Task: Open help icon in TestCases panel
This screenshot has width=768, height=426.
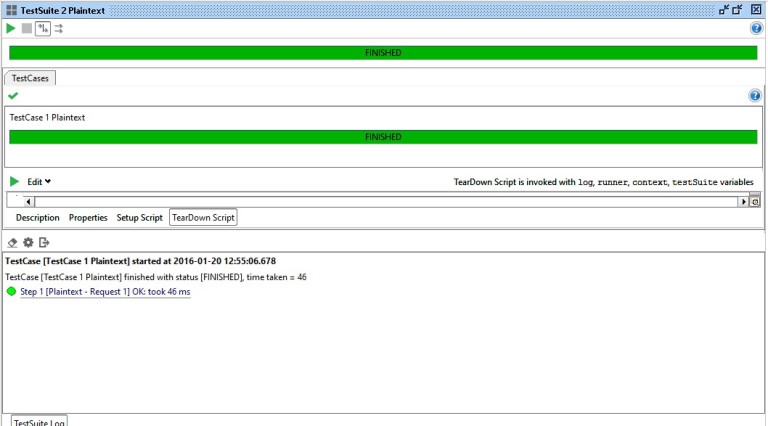Action: coord(755,95)
